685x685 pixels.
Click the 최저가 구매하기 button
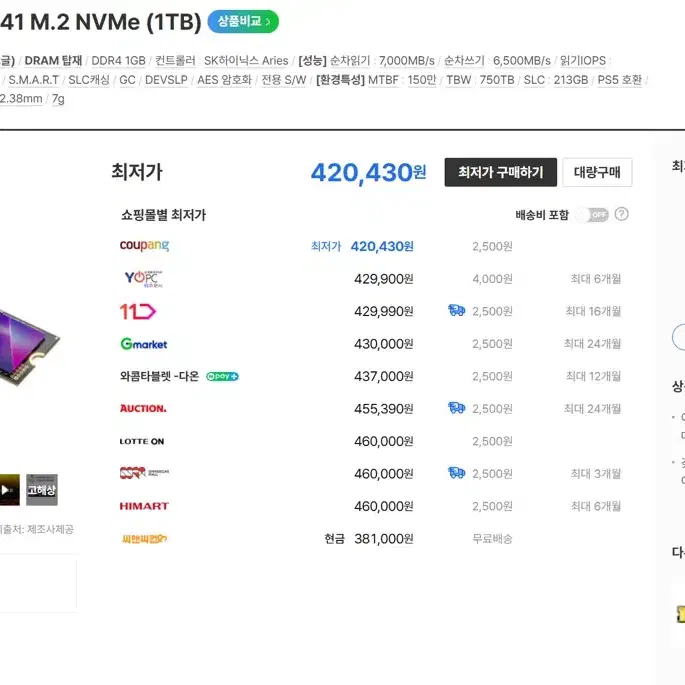tap(501, 172)
